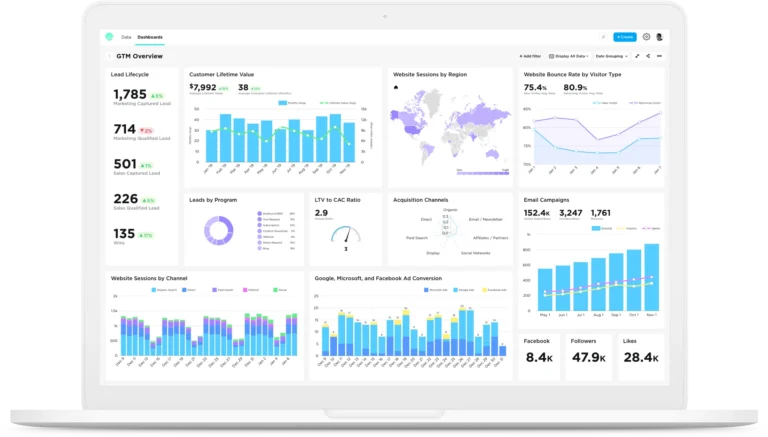The height and width of the screenshot is (437, 768).
Task: Open the user profile avatar
Action: [x=659, y=37]
